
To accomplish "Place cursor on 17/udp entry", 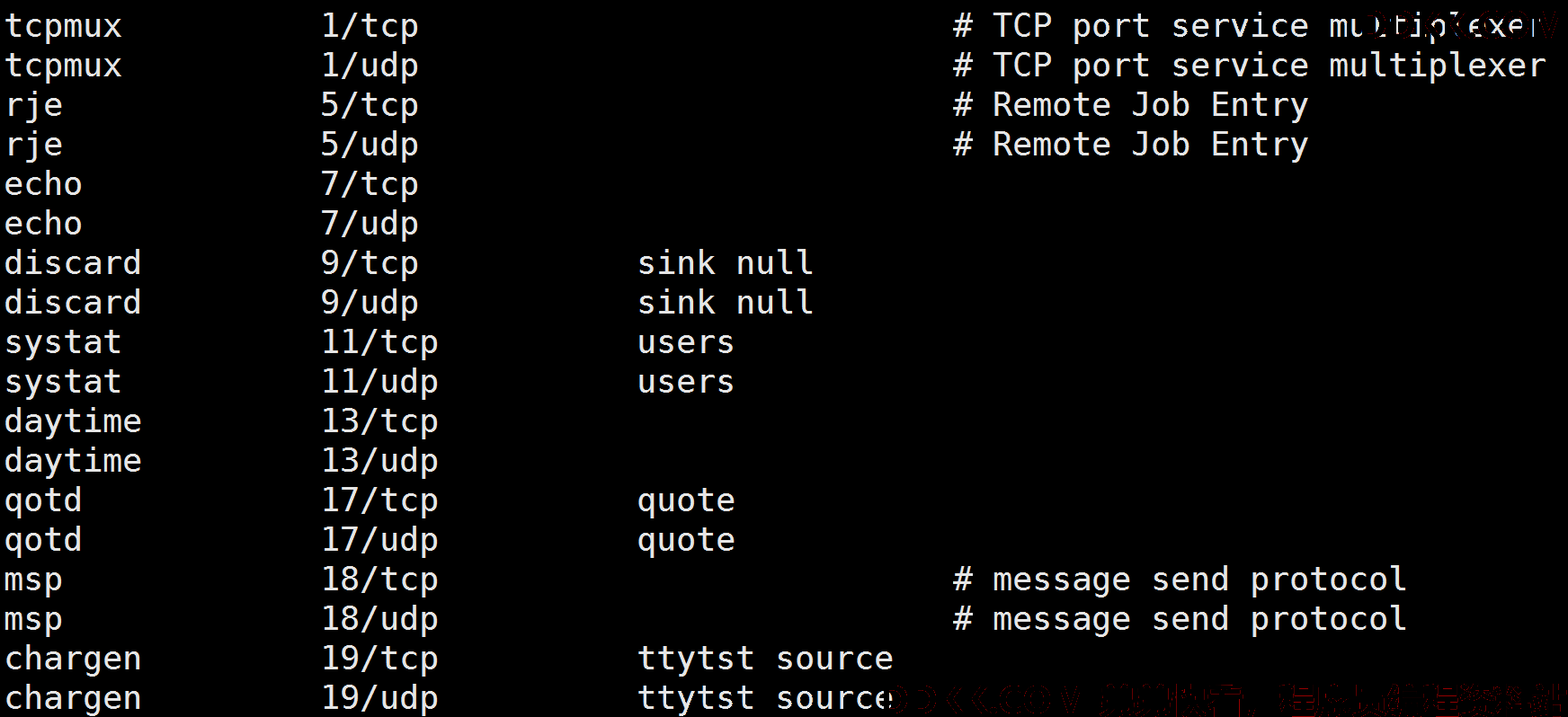I will [x=379, y=540].
